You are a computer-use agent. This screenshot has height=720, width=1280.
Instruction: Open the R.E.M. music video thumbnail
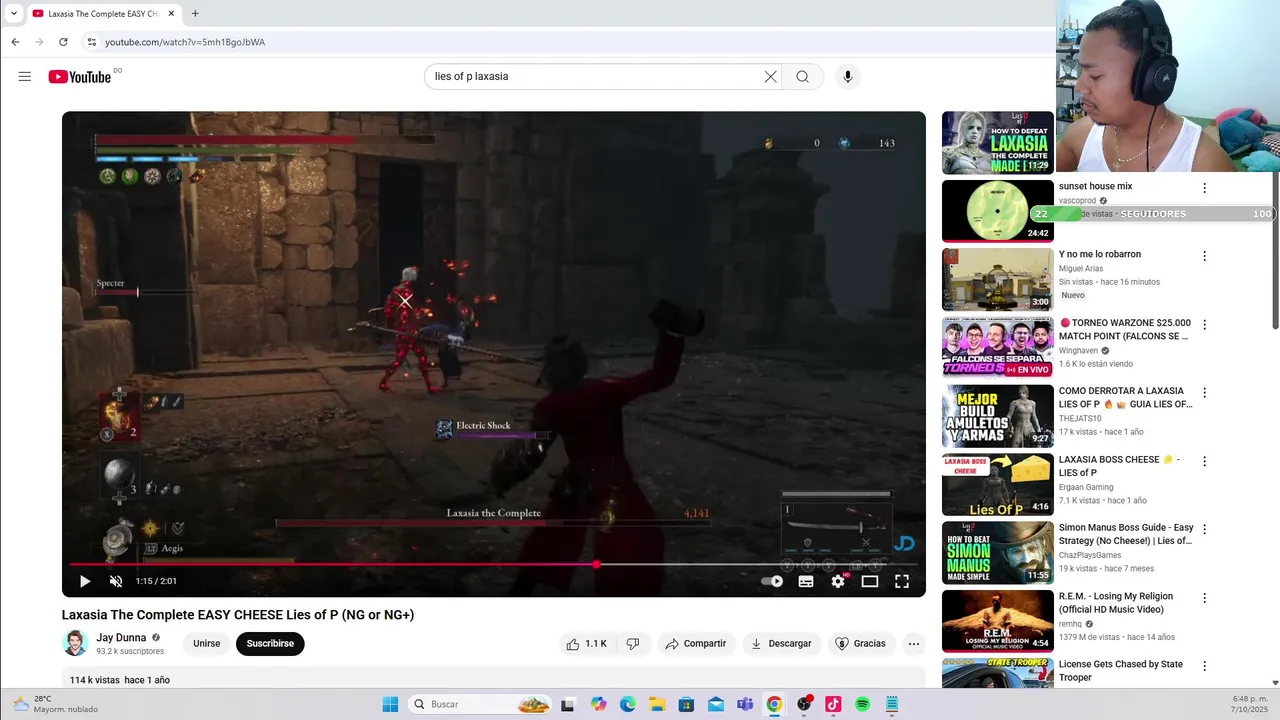[997, 620]
